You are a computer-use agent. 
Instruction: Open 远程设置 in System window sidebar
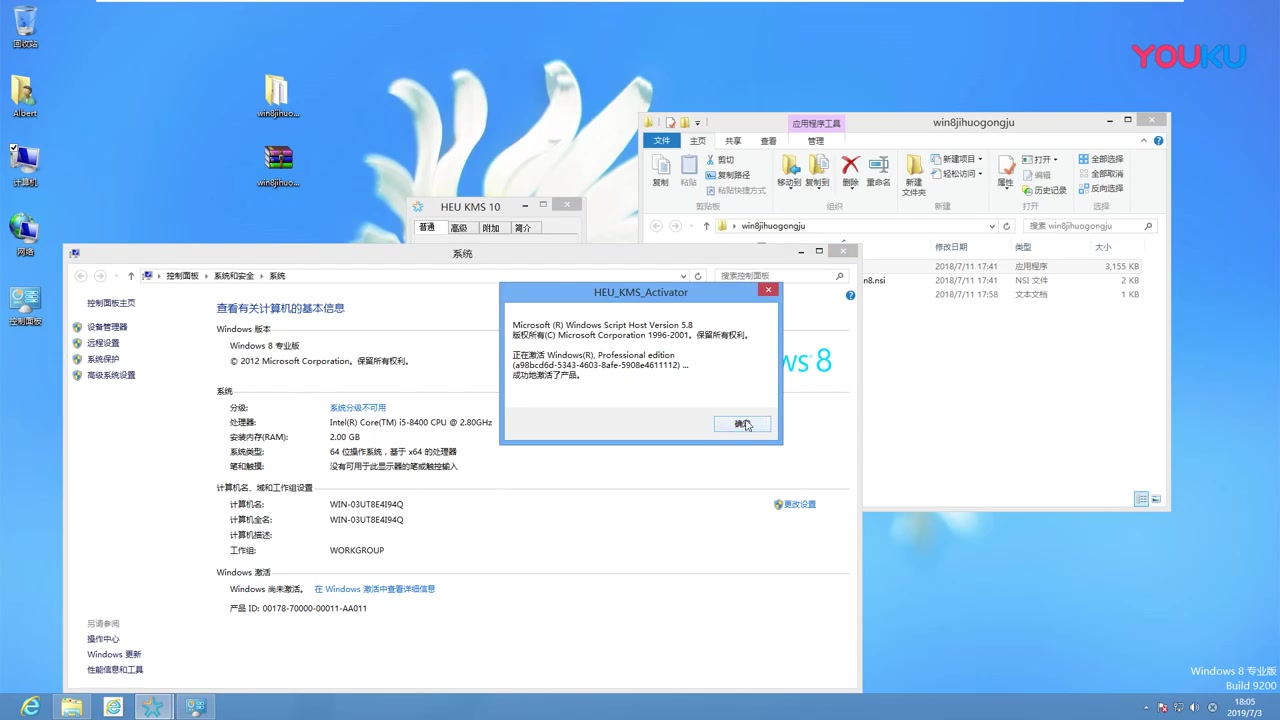pyautogui.click(x=103, y=343)
